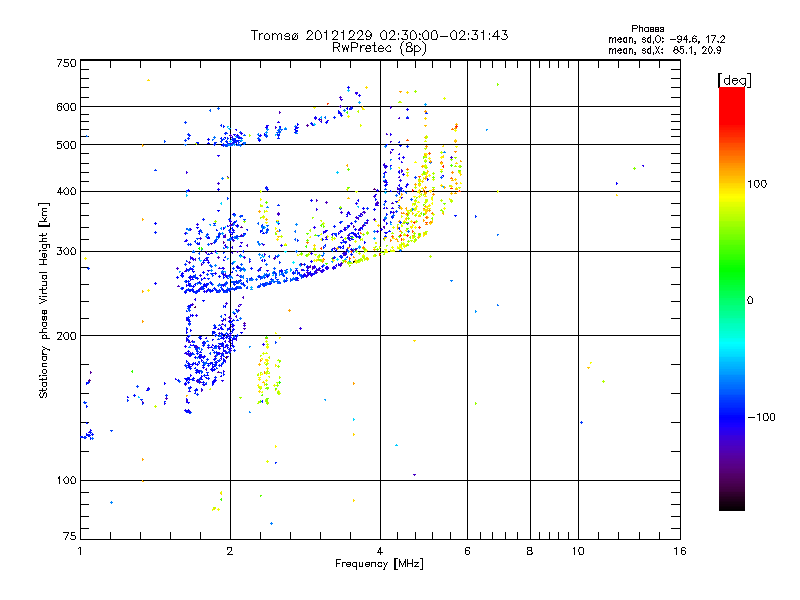Image resolution: width=800 pixels, height=600 pixels.
Task: Select the 'mean, sd,O: -94.6, 17.2' line
Action: click(666, 39)
